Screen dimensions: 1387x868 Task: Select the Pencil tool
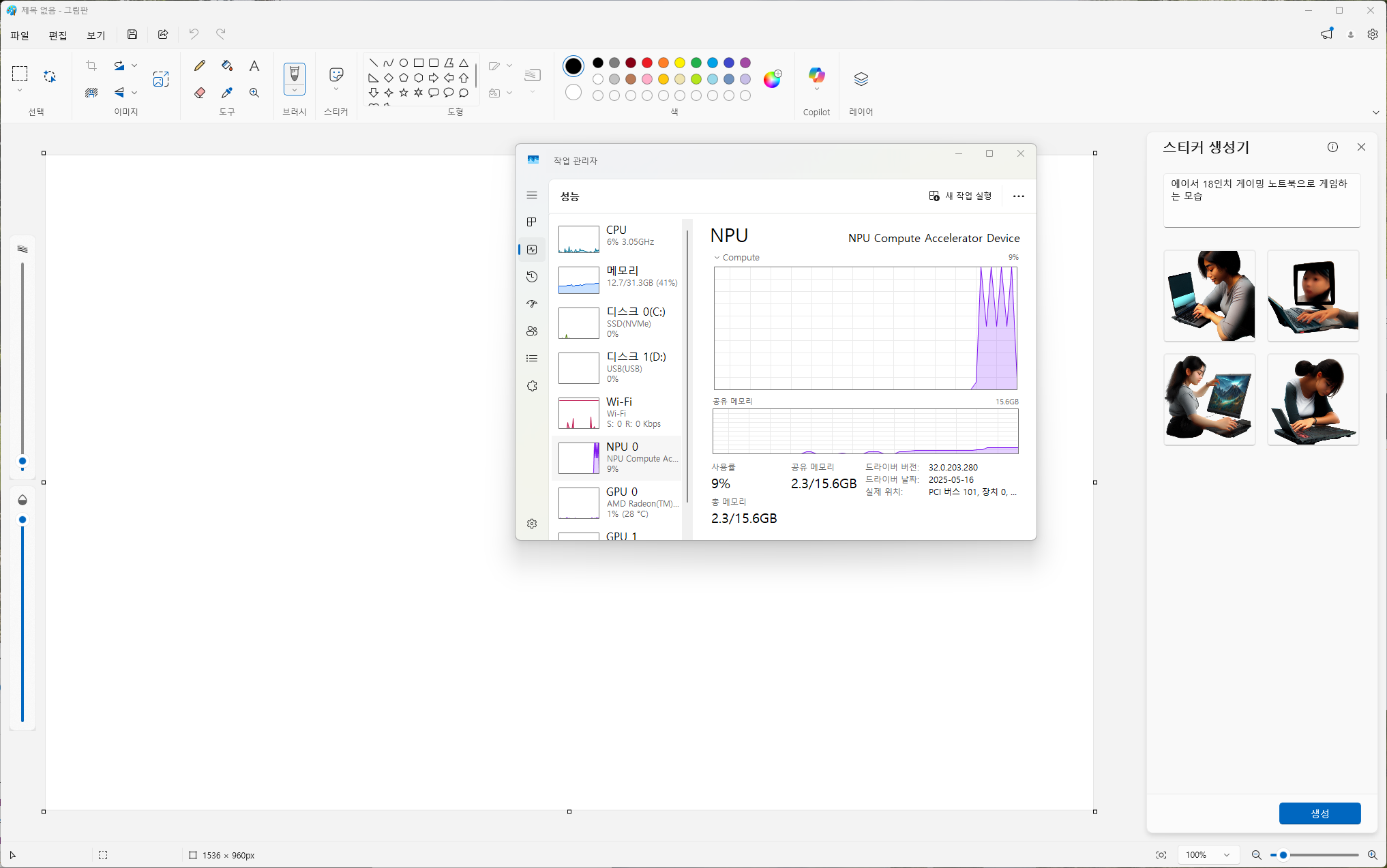(199, 65)
